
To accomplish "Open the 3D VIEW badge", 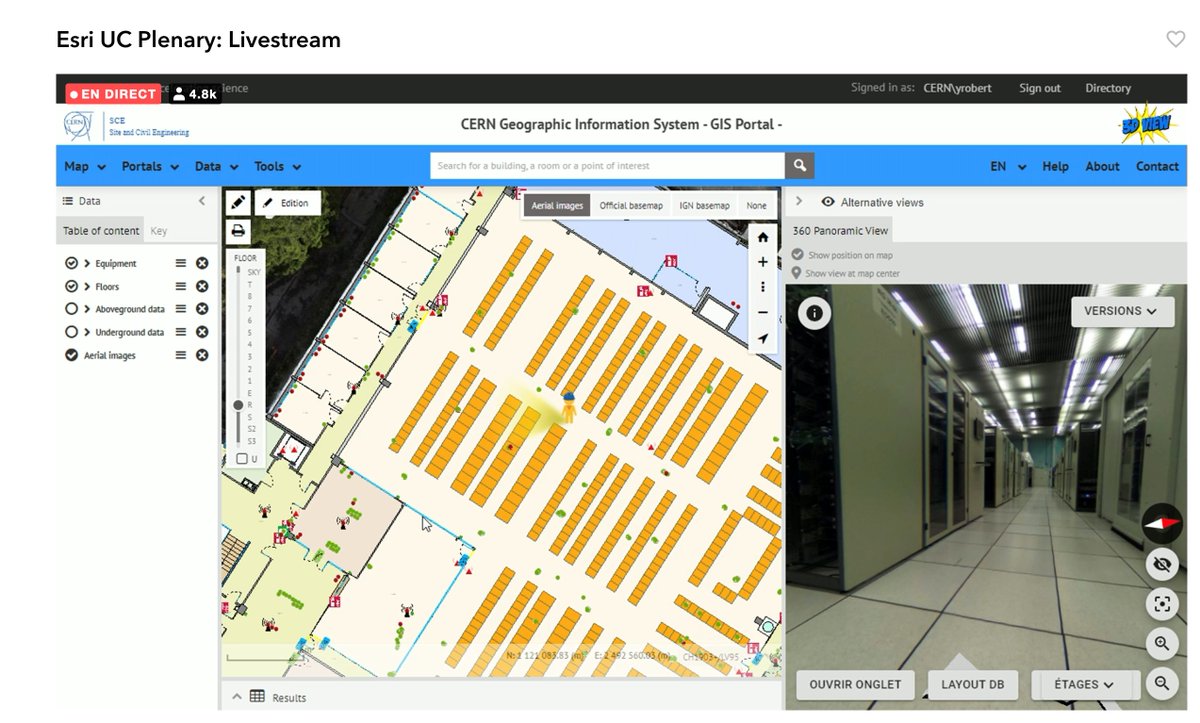I will click(x=1148, y=125).
